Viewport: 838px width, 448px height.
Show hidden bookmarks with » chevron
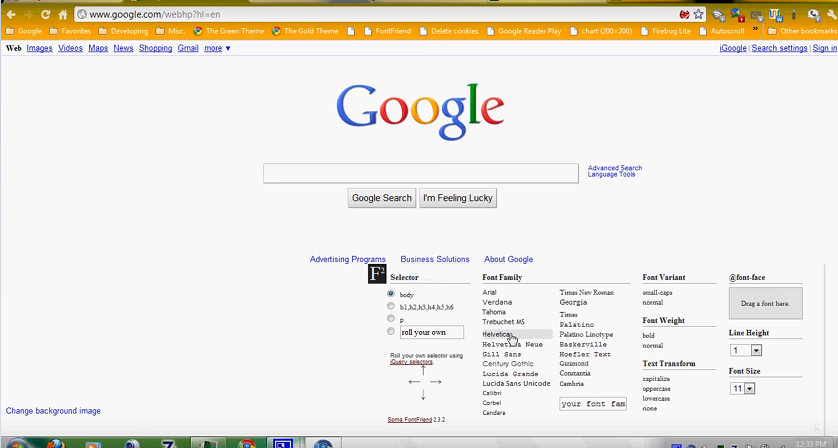755,29
